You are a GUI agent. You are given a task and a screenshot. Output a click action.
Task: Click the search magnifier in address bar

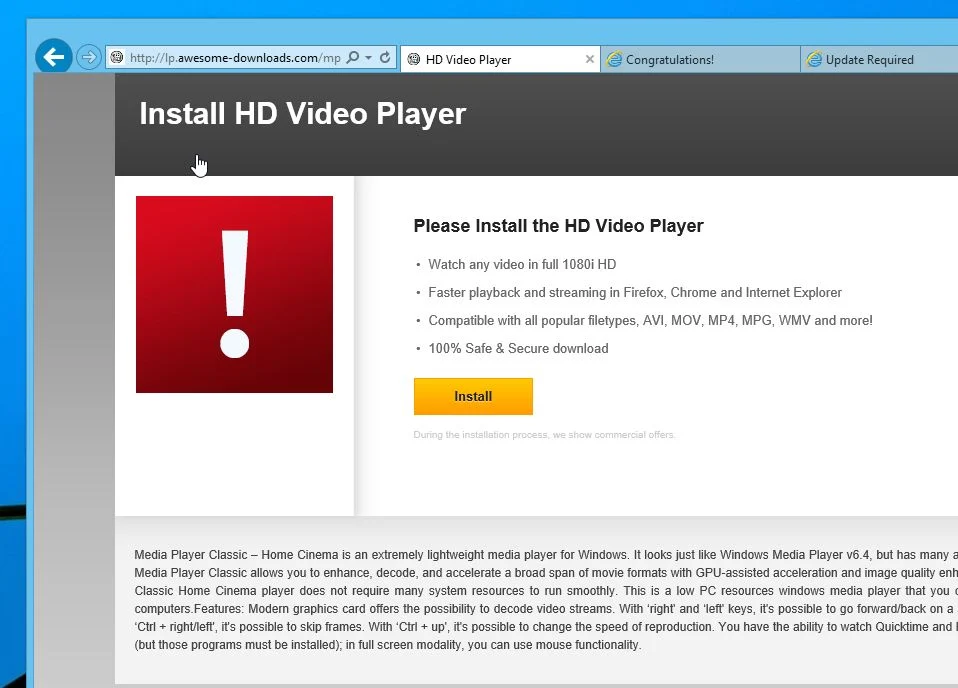point(353,57)
